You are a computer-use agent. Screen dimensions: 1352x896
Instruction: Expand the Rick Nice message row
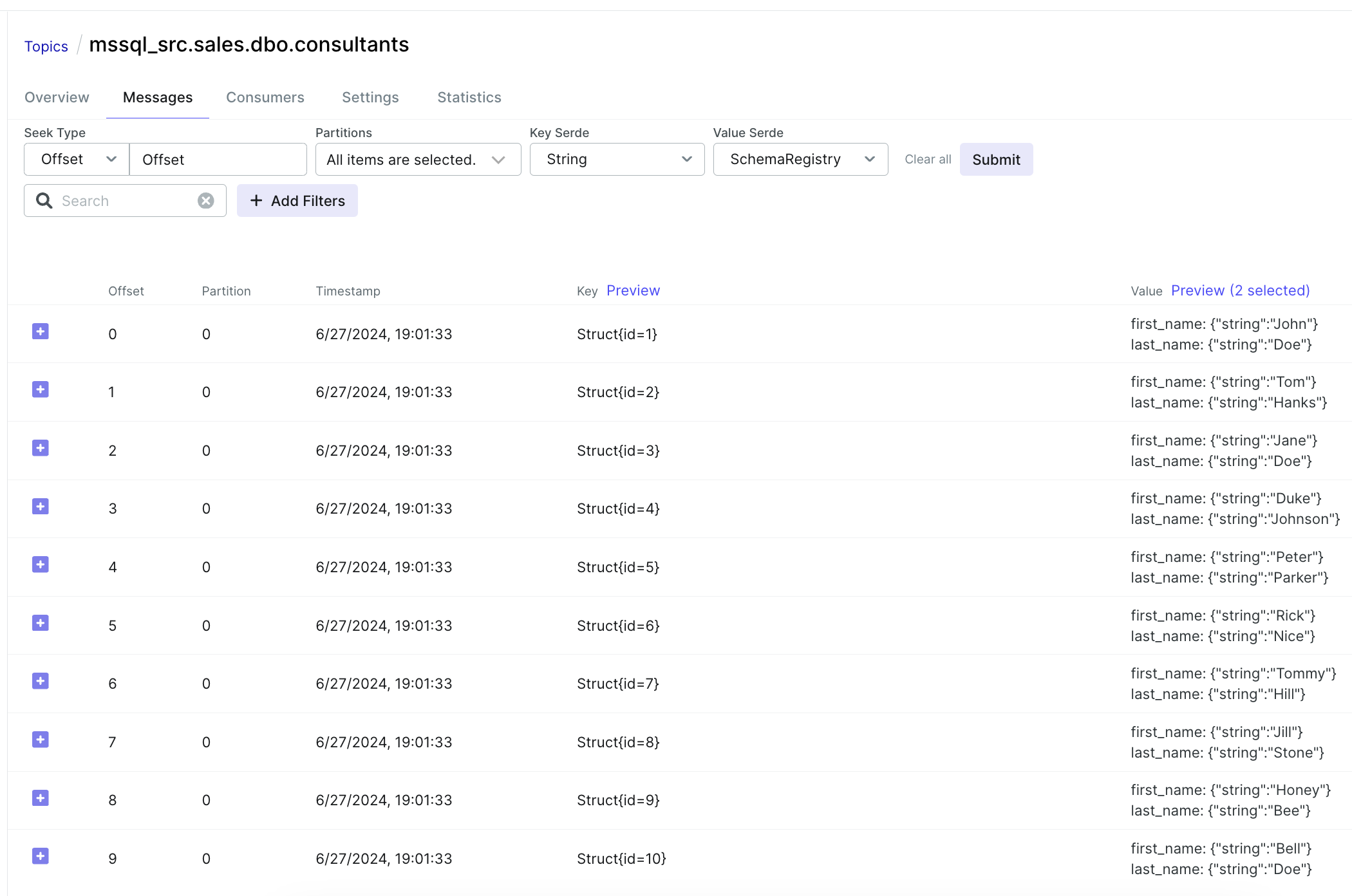[41, 624]
